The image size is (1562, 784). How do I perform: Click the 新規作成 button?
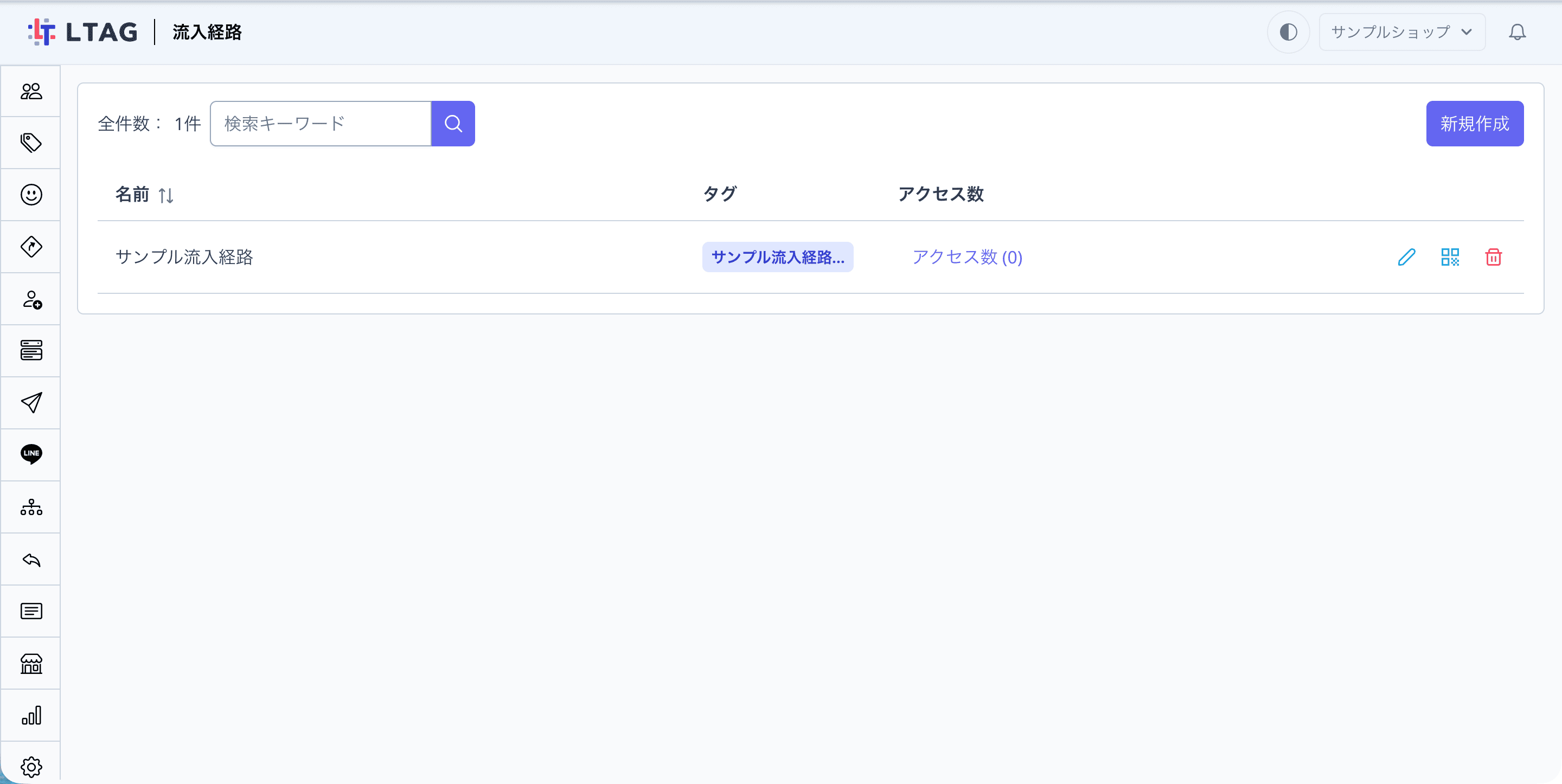pos(1474,124)
